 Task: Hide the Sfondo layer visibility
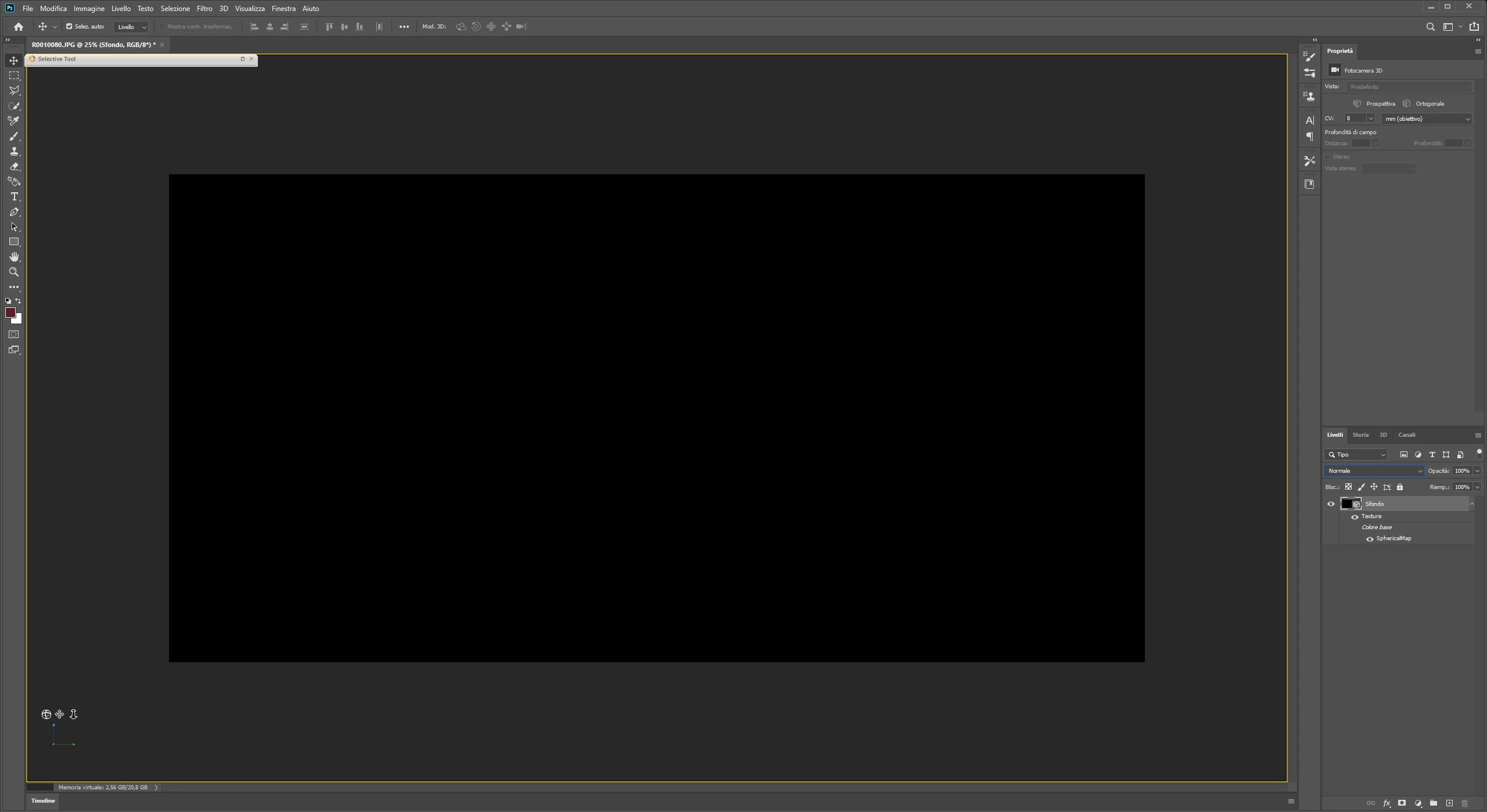(1331, 504)
